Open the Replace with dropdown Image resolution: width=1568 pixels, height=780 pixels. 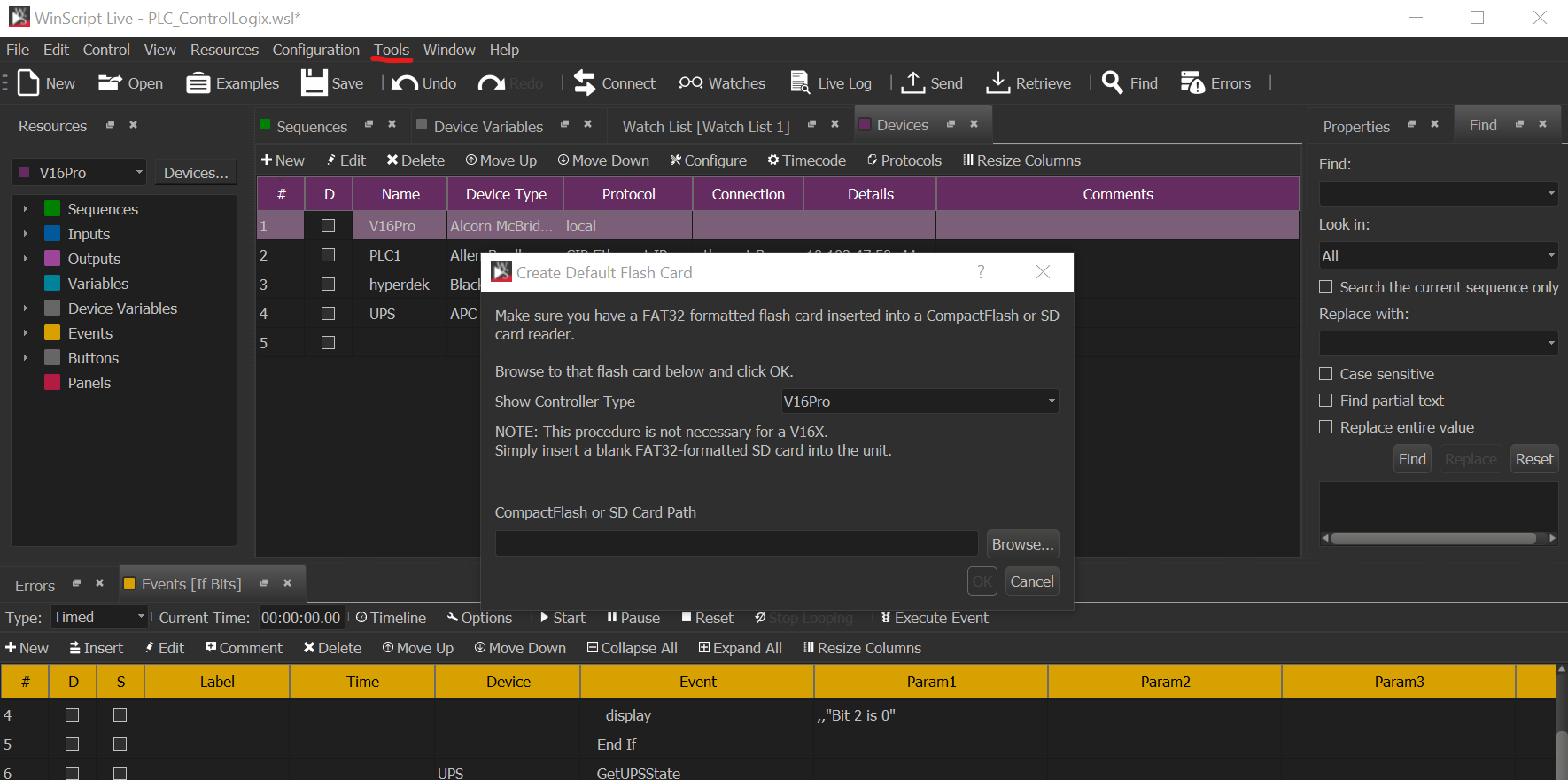[1438, 343]
